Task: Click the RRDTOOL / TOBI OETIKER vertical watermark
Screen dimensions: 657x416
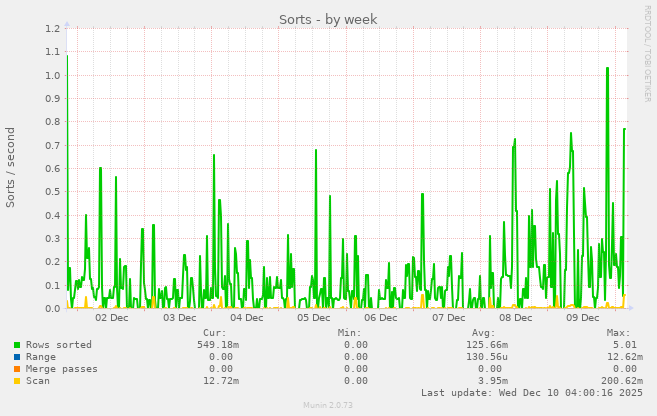Action: tap(647, 52)
